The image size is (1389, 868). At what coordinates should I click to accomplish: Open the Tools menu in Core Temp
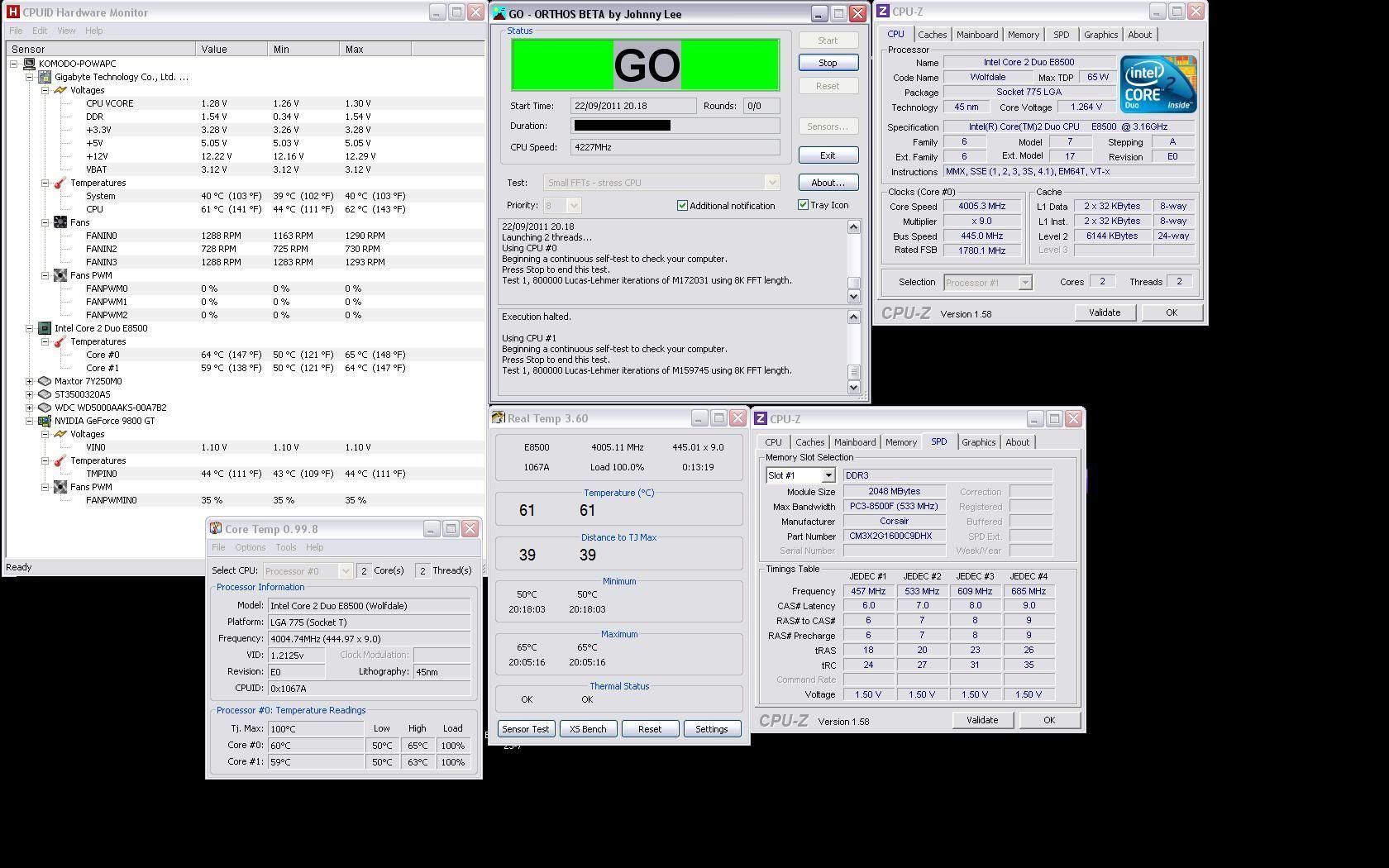285,547
